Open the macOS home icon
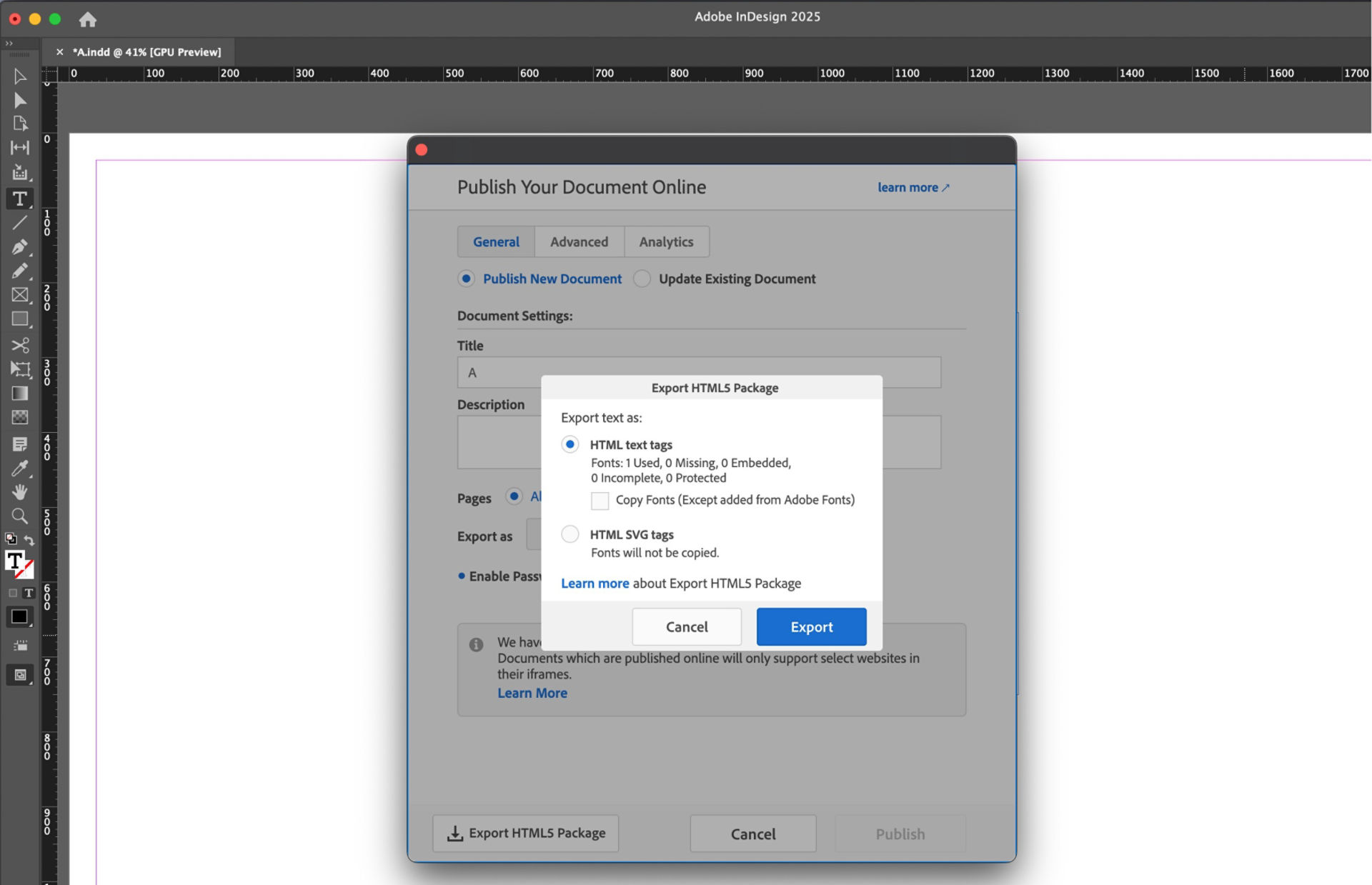Viewport: 1372px width, 885px height. tap(87, 19)
